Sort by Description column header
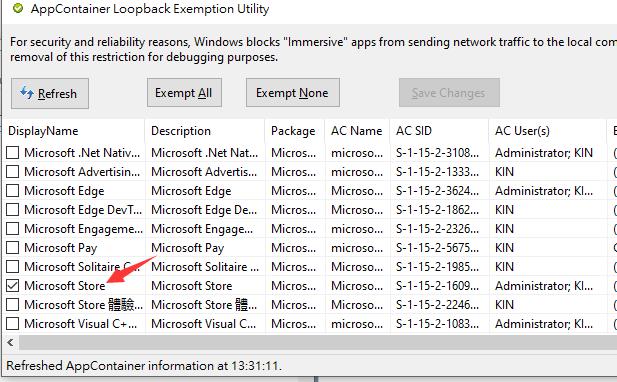This screenshot has height=382, width=617. pos(205,131)
